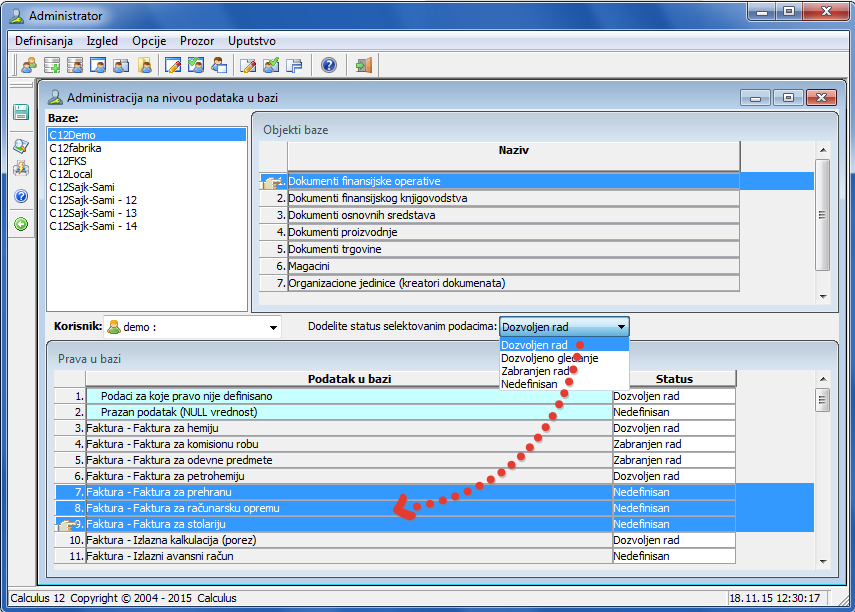Open help from the top toolbar
This screenshot has width=855, height=612.
(x=329, y=66)
